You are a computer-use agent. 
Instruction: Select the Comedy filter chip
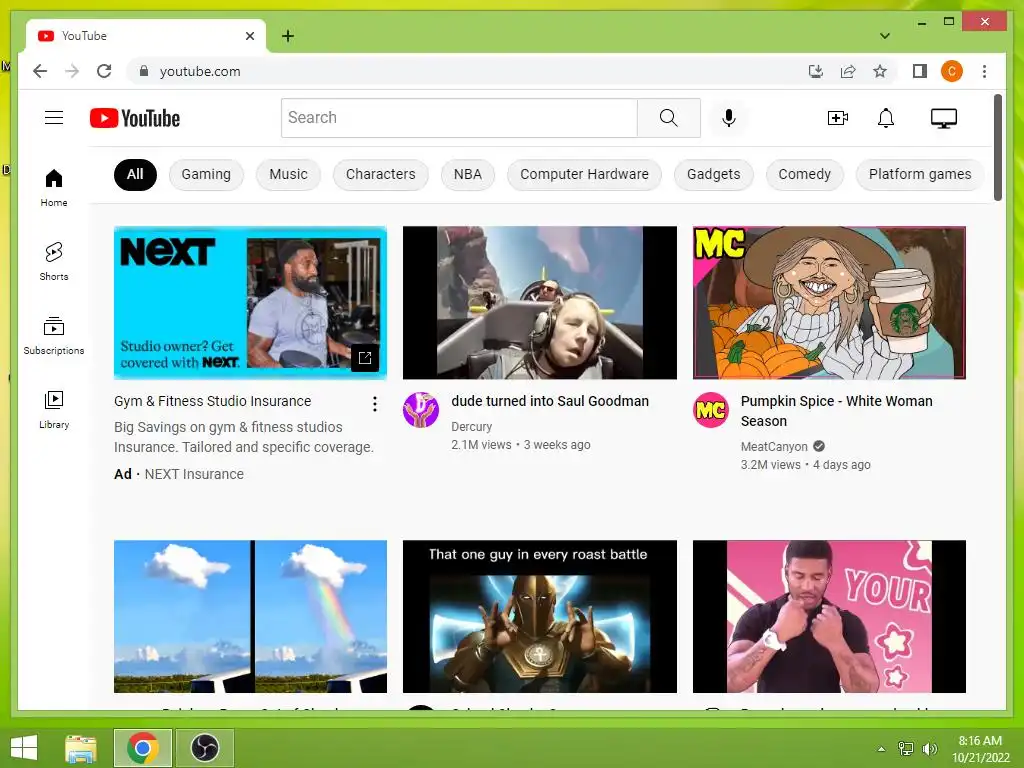(x=805, y=174)
